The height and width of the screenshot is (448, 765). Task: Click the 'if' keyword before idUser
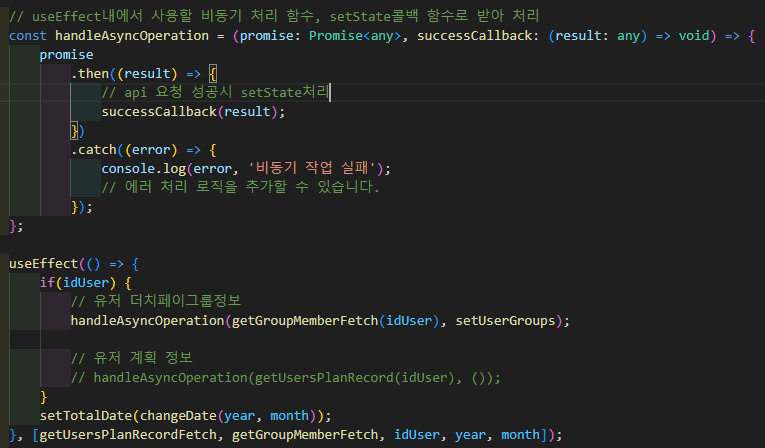tap(47, 283)
